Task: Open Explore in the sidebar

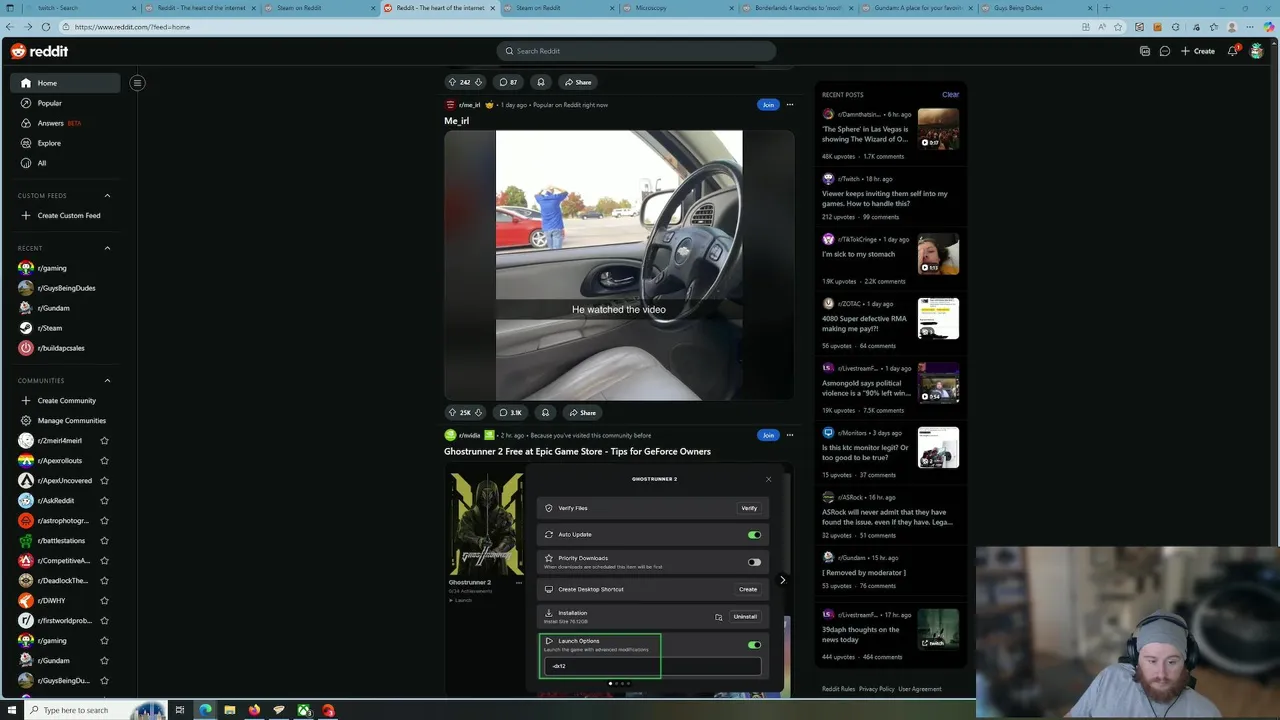Action: [x=65, y=143]
